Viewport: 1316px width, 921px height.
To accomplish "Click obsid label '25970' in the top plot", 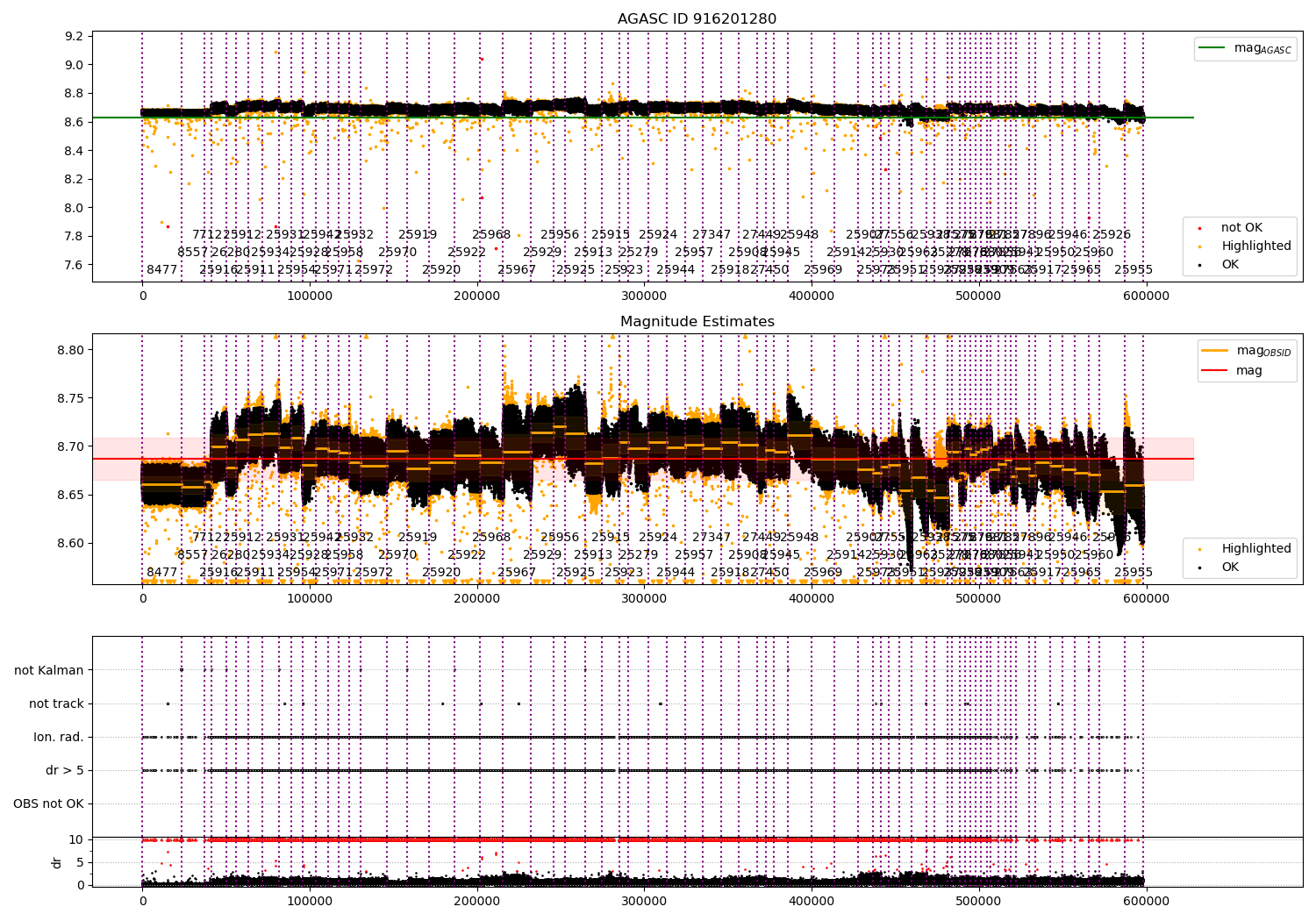I will coord(397,252).
